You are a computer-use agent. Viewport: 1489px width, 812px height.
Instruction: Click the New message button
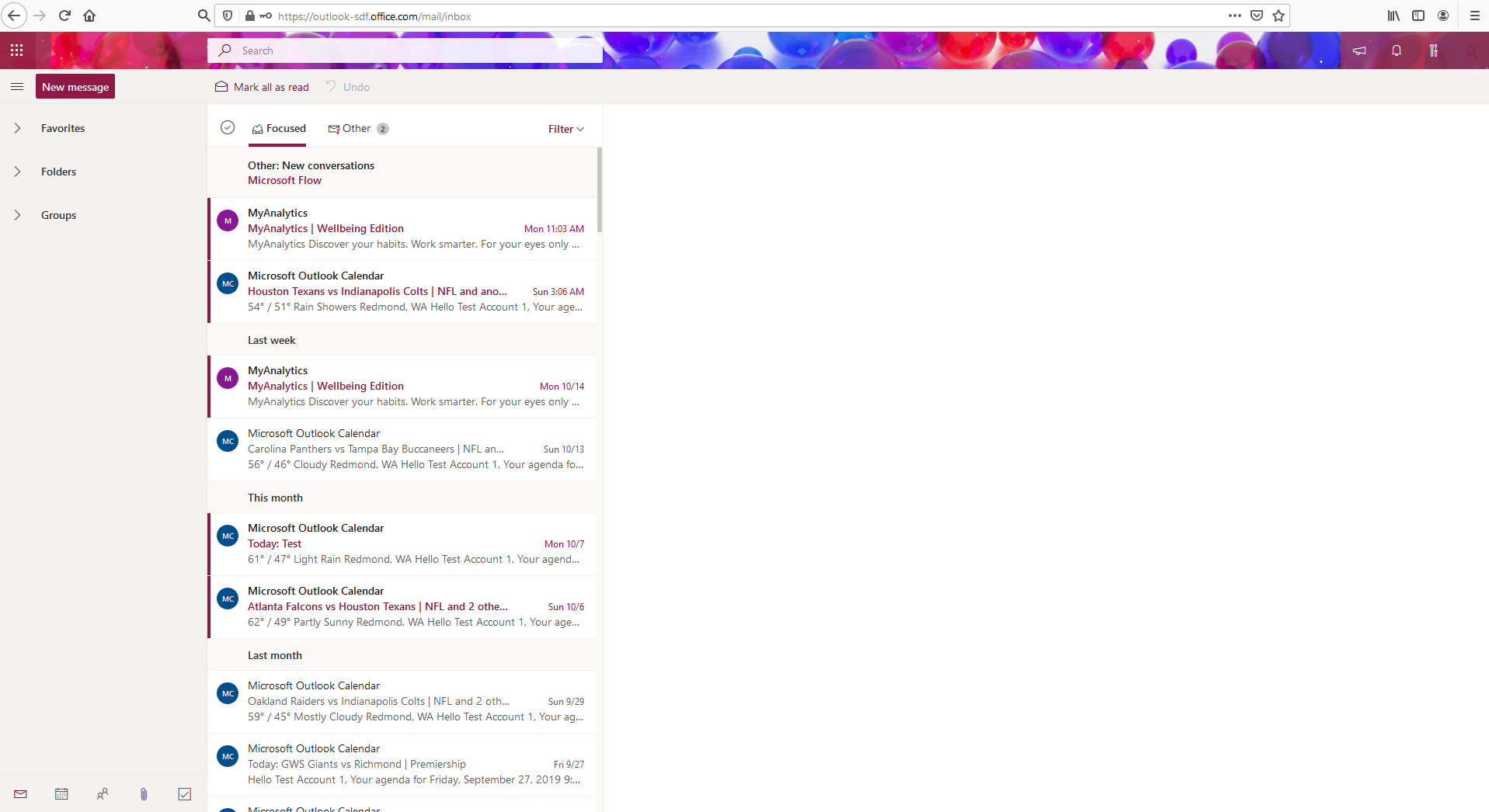75,86
